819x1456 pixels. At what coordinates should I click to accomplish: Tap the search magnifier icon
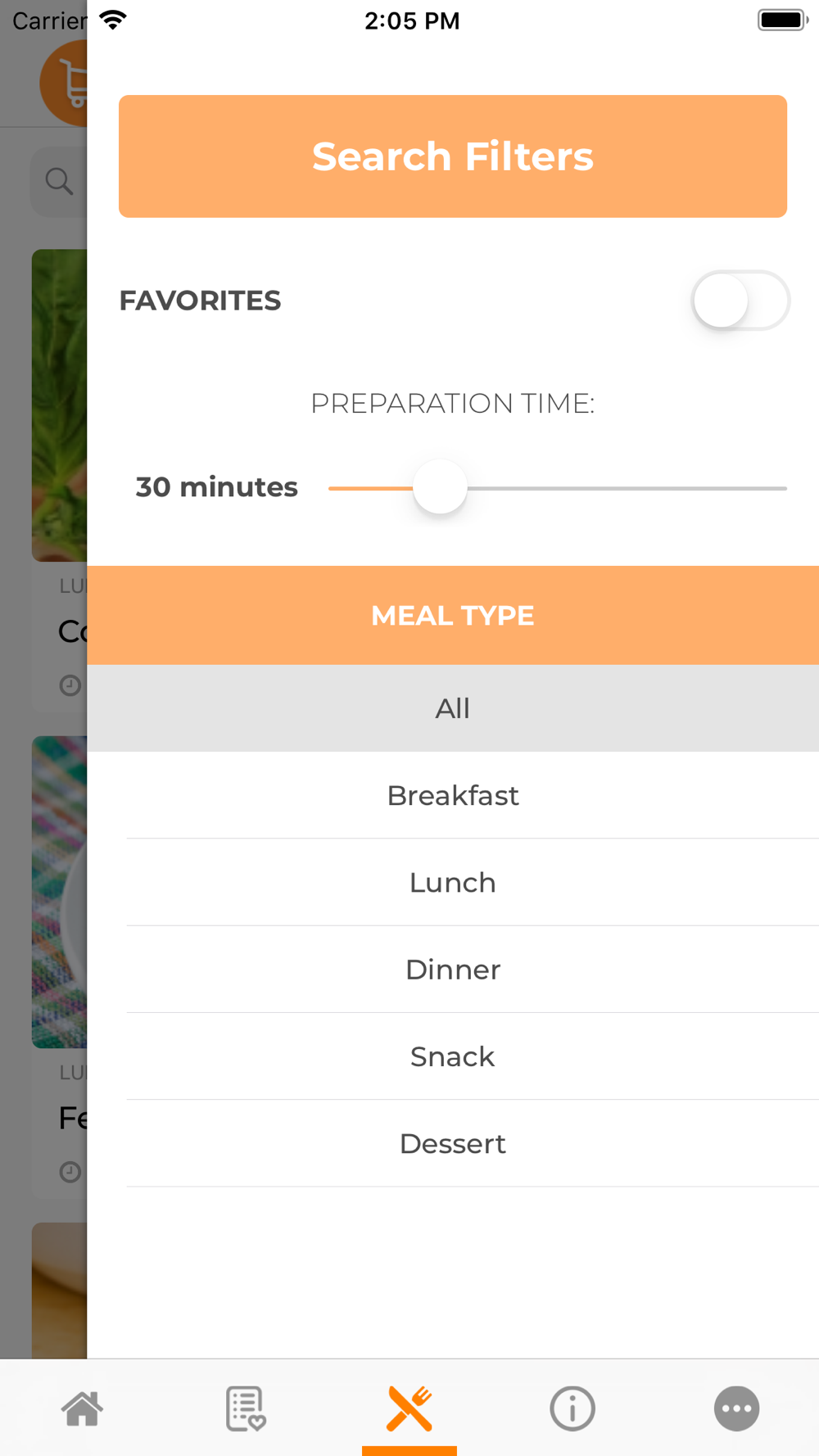click(x=59, y=181)
